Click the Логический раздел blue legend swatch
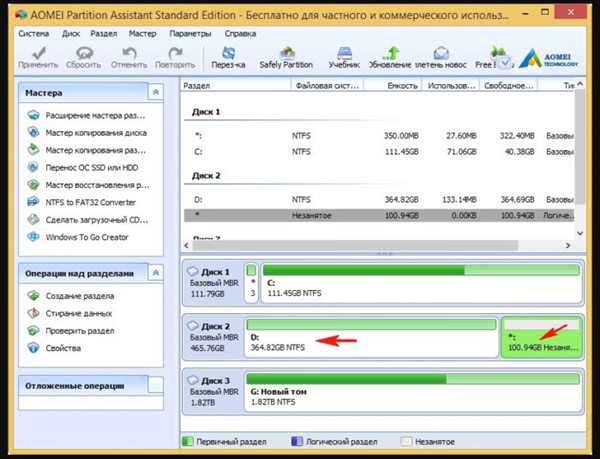The width and height of the screenshot is (600, 459). 297,442
